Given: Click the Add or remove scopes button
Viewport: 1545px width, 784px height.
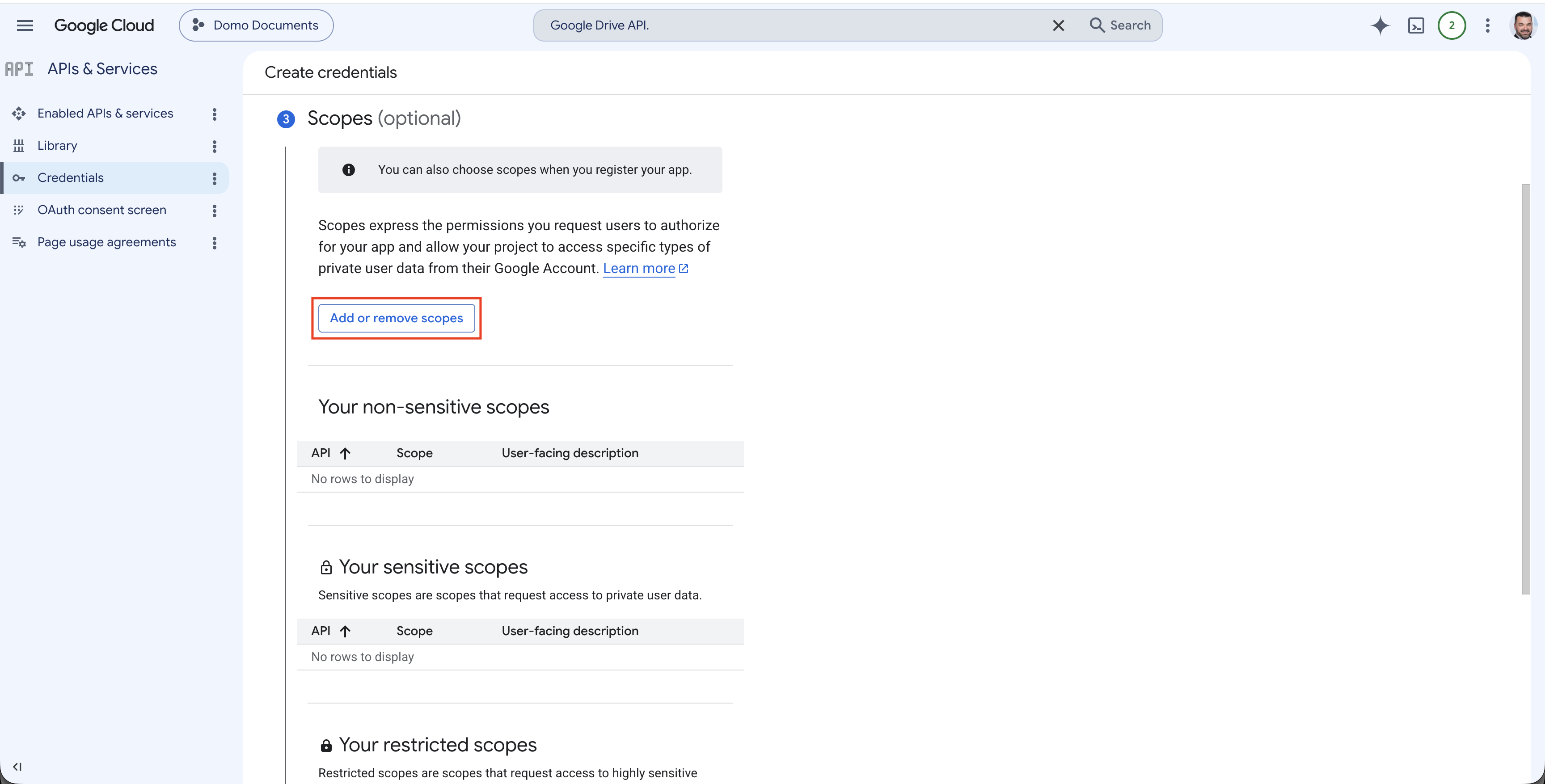Looking at the screenshot, I should [x=397, y=318].
